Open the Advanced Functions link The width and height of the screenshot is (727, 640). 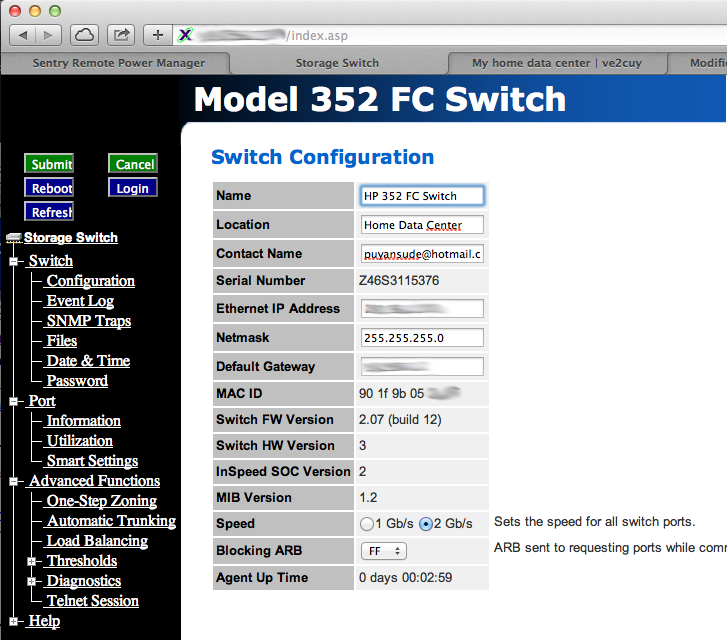(94, 480)
